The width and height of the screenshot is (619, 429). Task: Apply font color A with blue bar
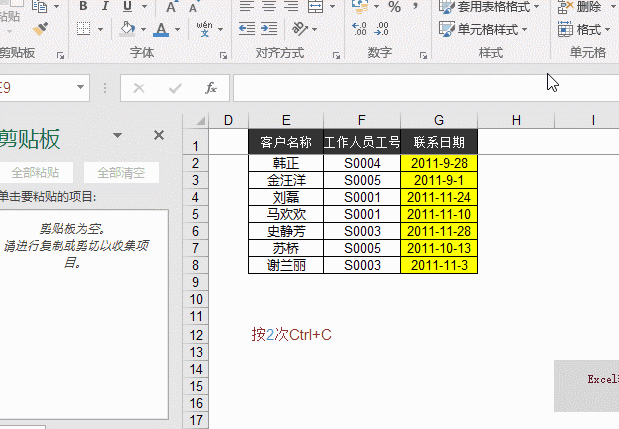(161, 29)
